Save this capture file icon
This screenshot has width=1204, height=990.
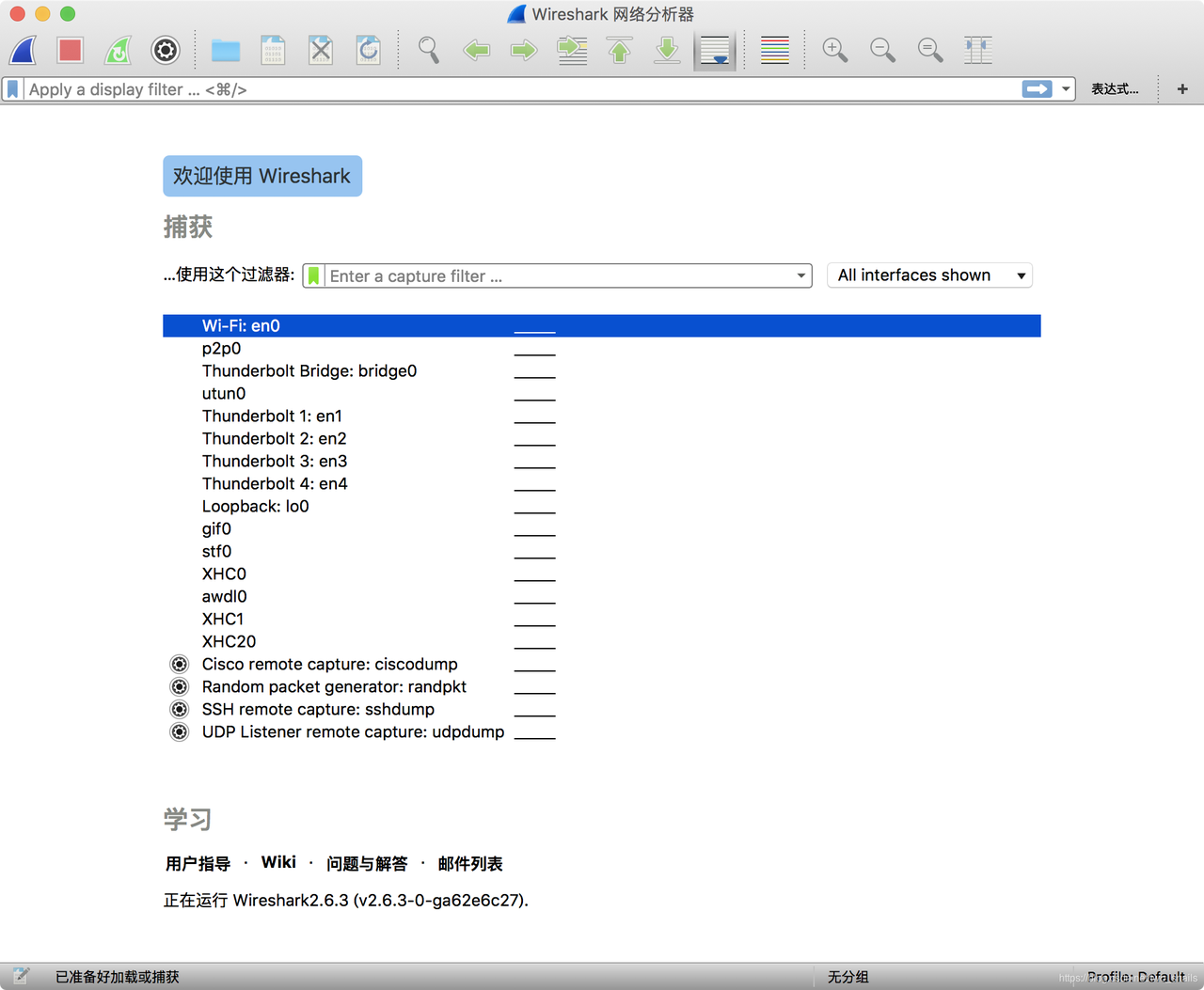tap(273, 50)
